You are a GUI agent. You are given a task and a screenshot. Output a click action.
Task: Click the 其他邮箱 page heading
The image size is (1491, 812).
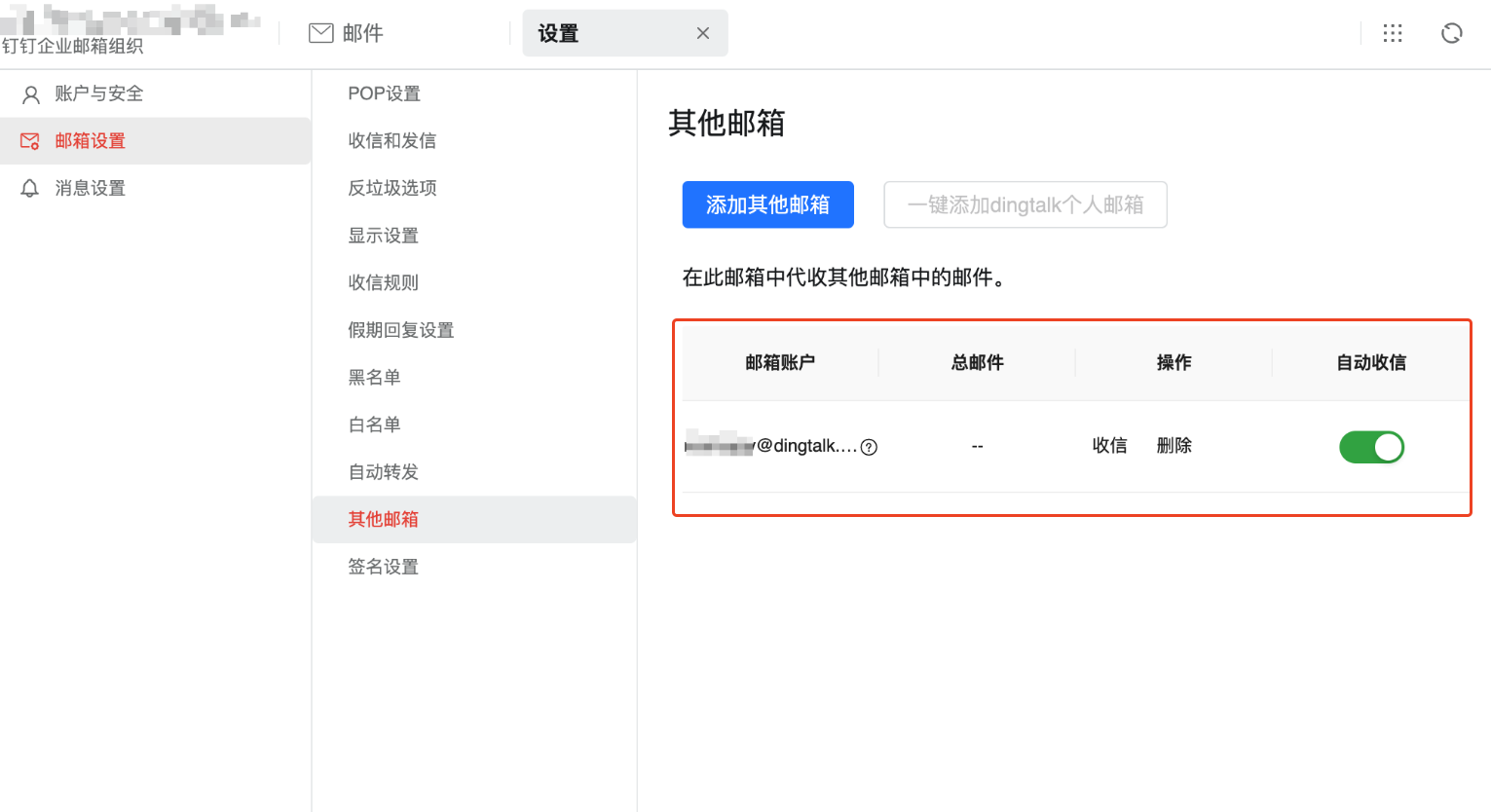(727, 123)
